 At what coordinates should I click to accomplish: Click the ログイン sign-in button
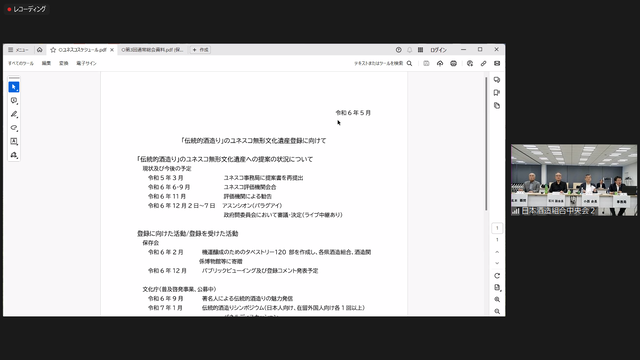(x=438, y=50)
